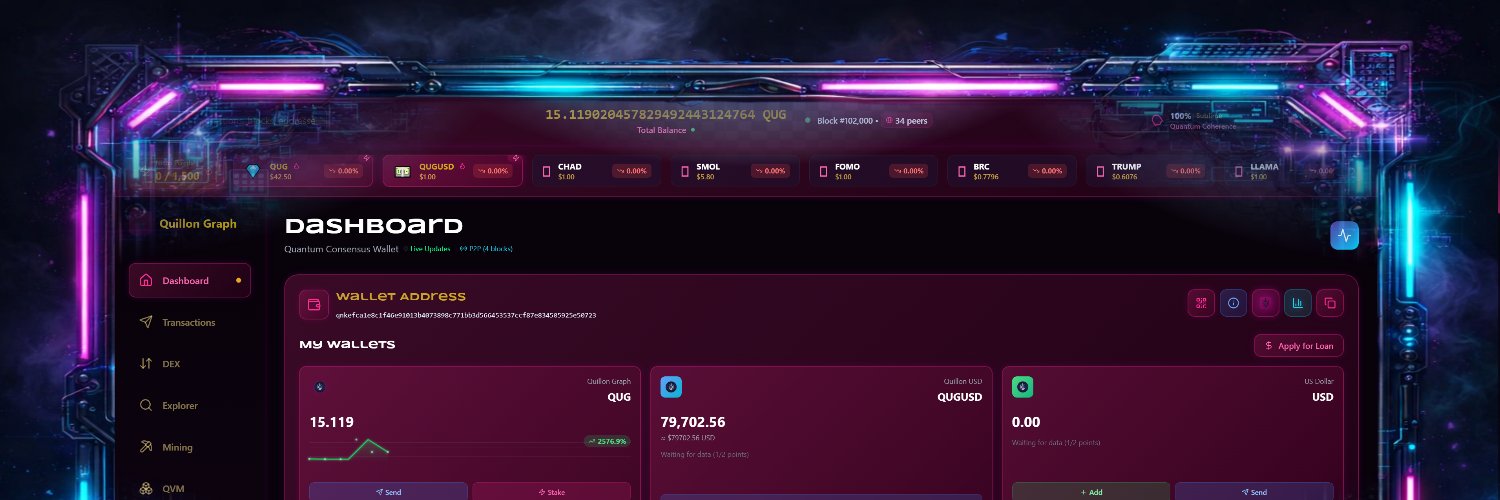Click the 34 peers badge
This screenshot has height=500, width=1500.
(x=906, y=121)
